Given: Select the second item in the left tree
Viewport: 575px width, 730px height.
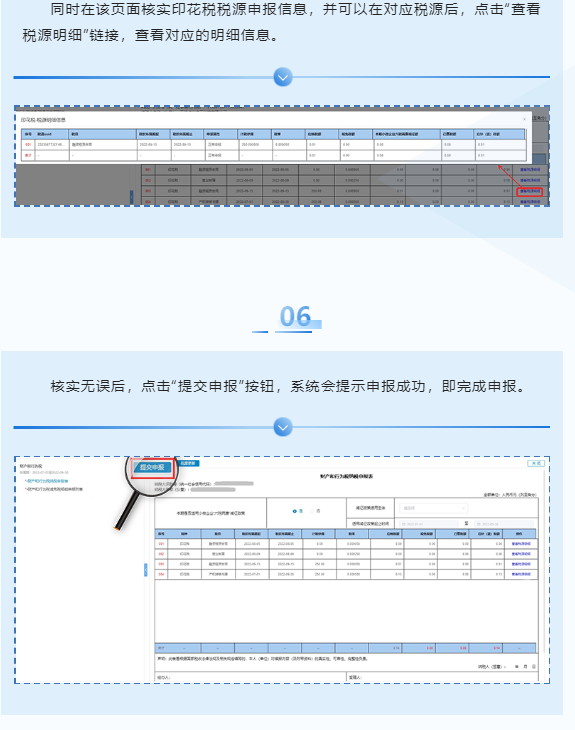Looking at the screenshot, I should (x=54, y=489).
